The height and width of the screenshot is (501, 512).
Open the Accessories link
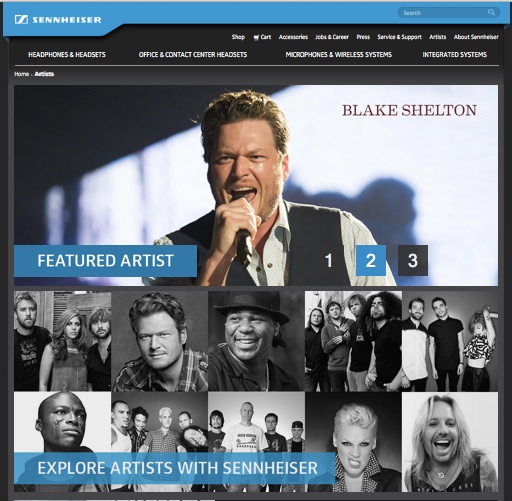click(293, 37)
